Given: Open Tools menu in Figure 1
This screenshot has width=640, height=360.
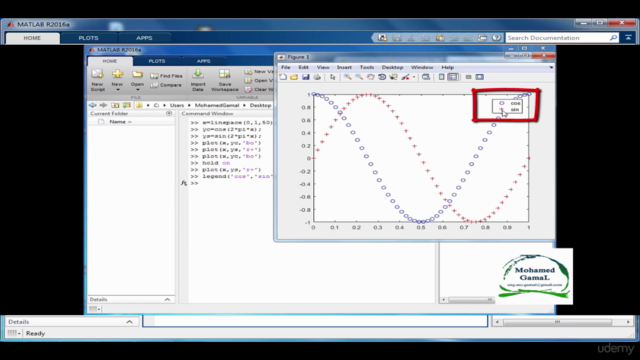Looking at the screenshot, I should click(x=367, y=67).
